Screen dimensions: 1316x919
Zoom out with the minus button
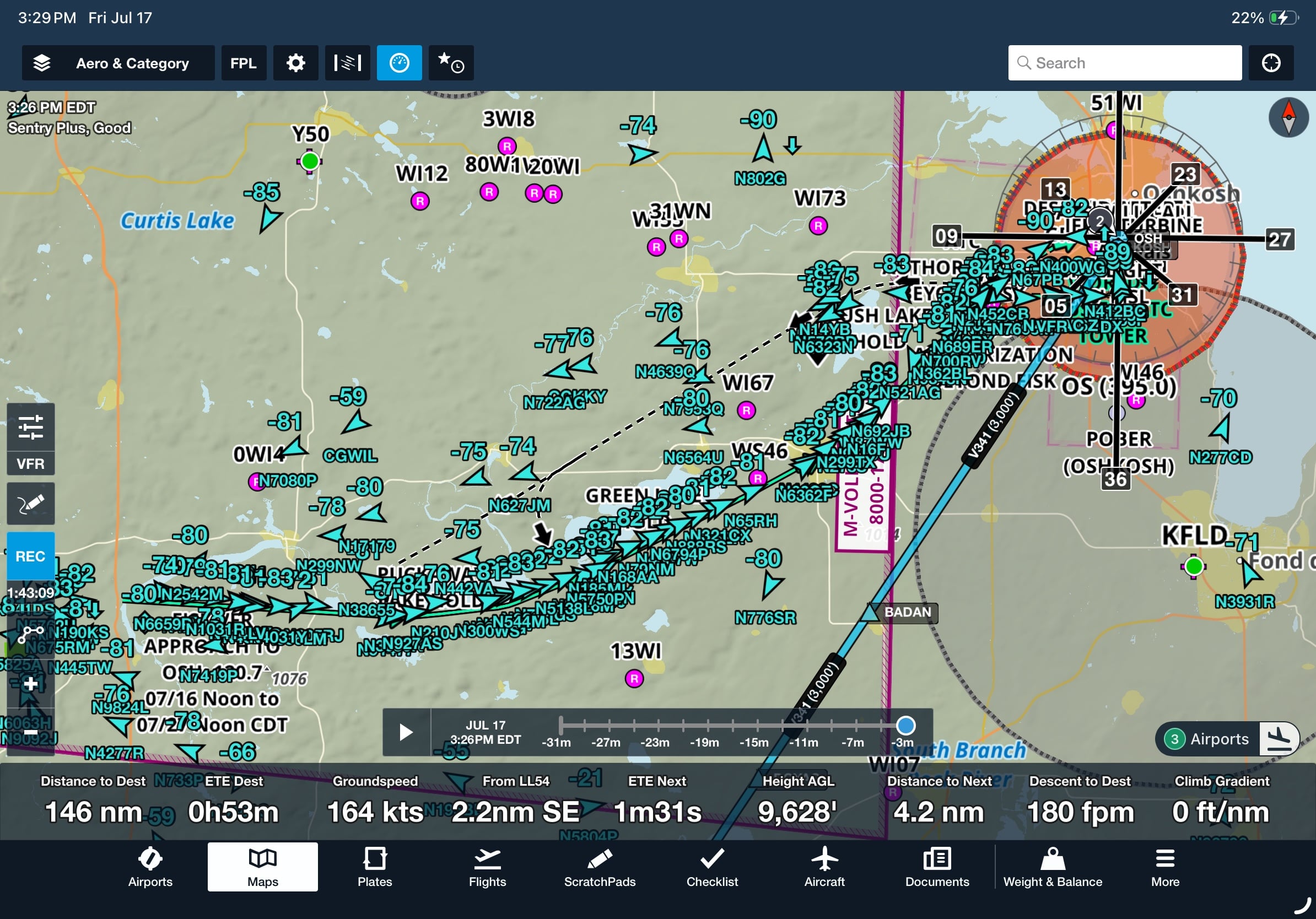pyautogui.click(x=31, y=732)
